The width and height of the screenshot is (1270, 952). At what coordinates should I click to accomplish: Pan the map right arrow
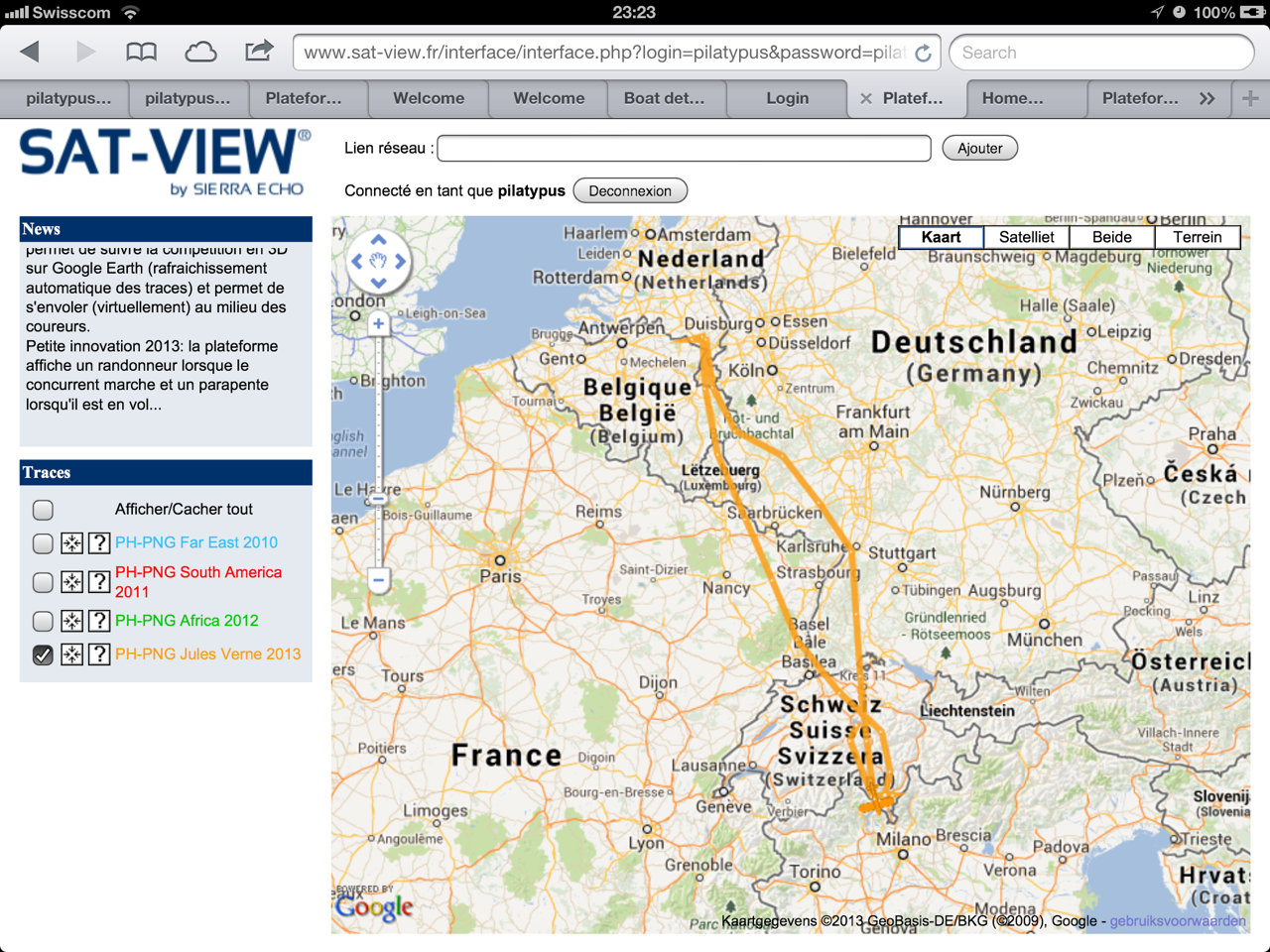click(400, 262)
